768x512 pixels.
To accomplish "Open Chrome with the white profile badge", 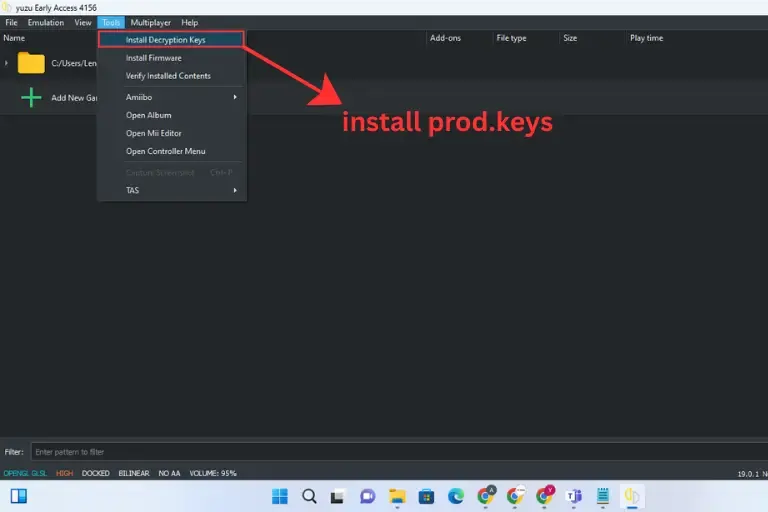I will pos(515,495).
